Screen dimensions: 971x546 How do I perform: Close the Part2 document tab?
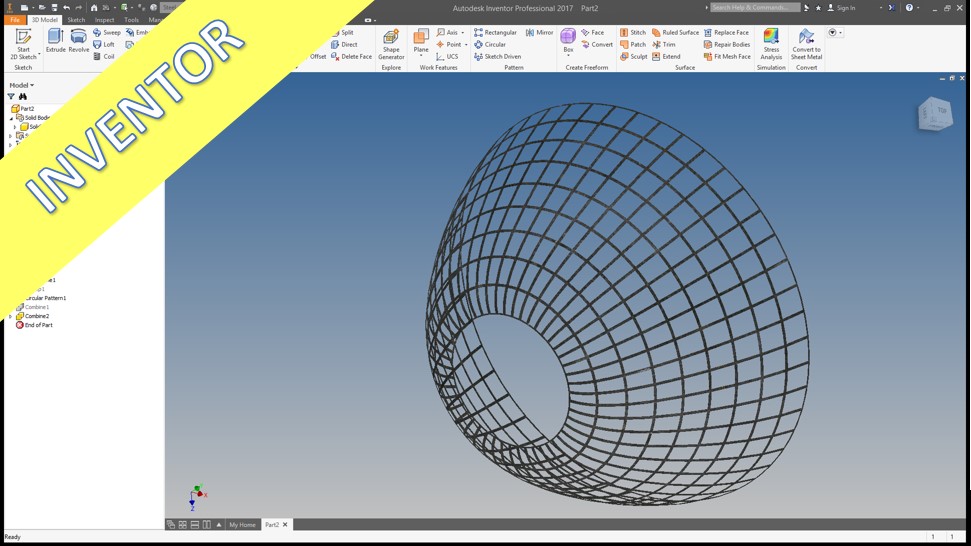[x=285, y=525]
